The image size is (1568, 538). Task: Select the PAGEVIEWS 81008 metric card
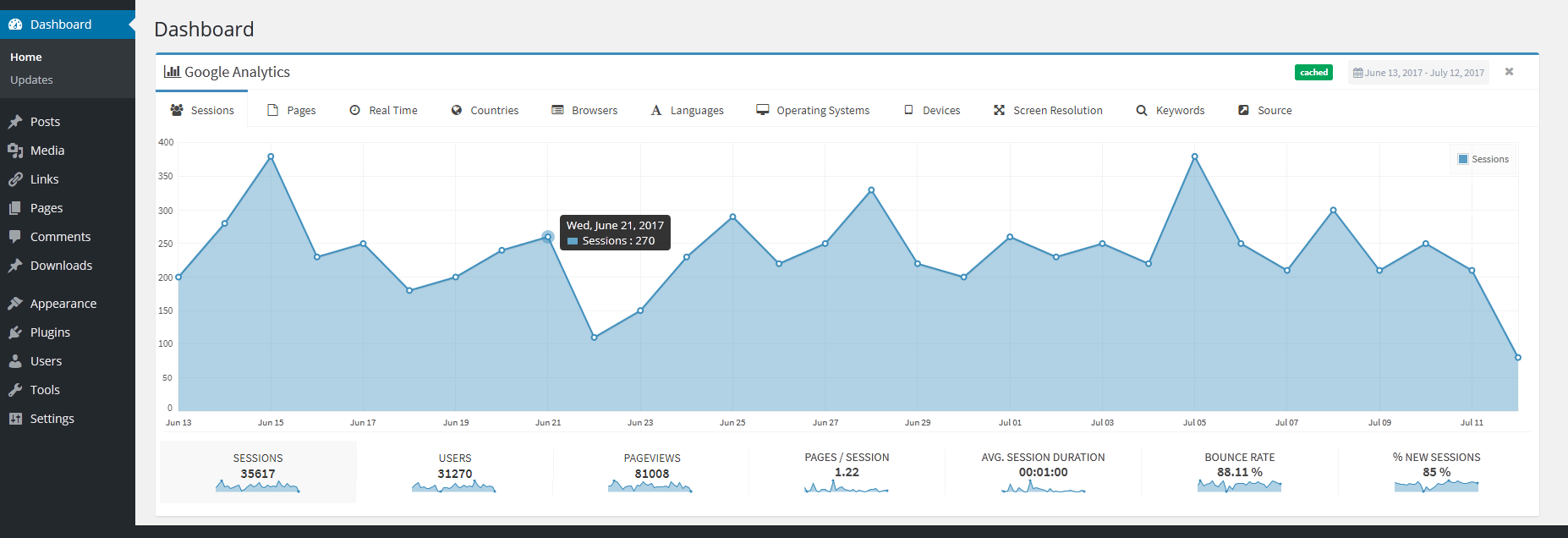click(651, 472)
